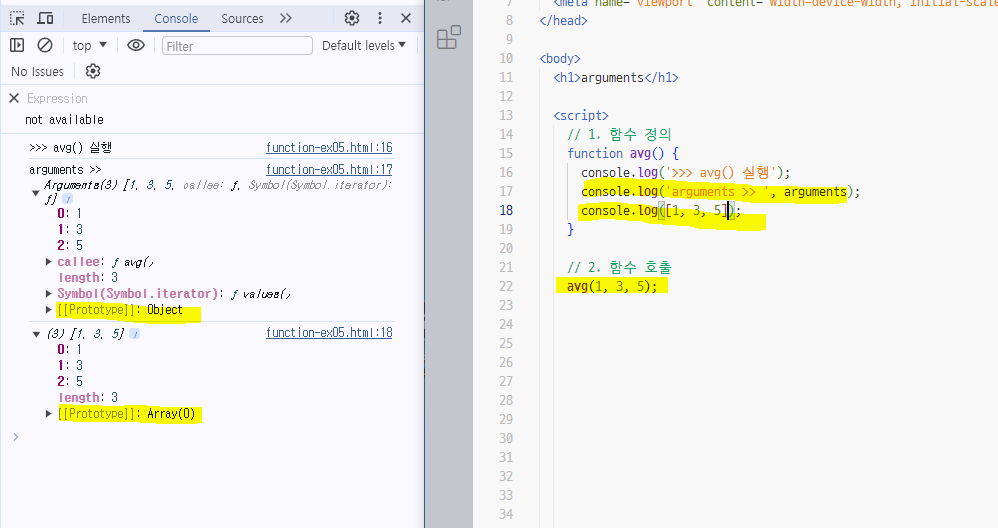Open the Default levels dropdown
This screenshot has height=528, width=998.
(363, 45)
